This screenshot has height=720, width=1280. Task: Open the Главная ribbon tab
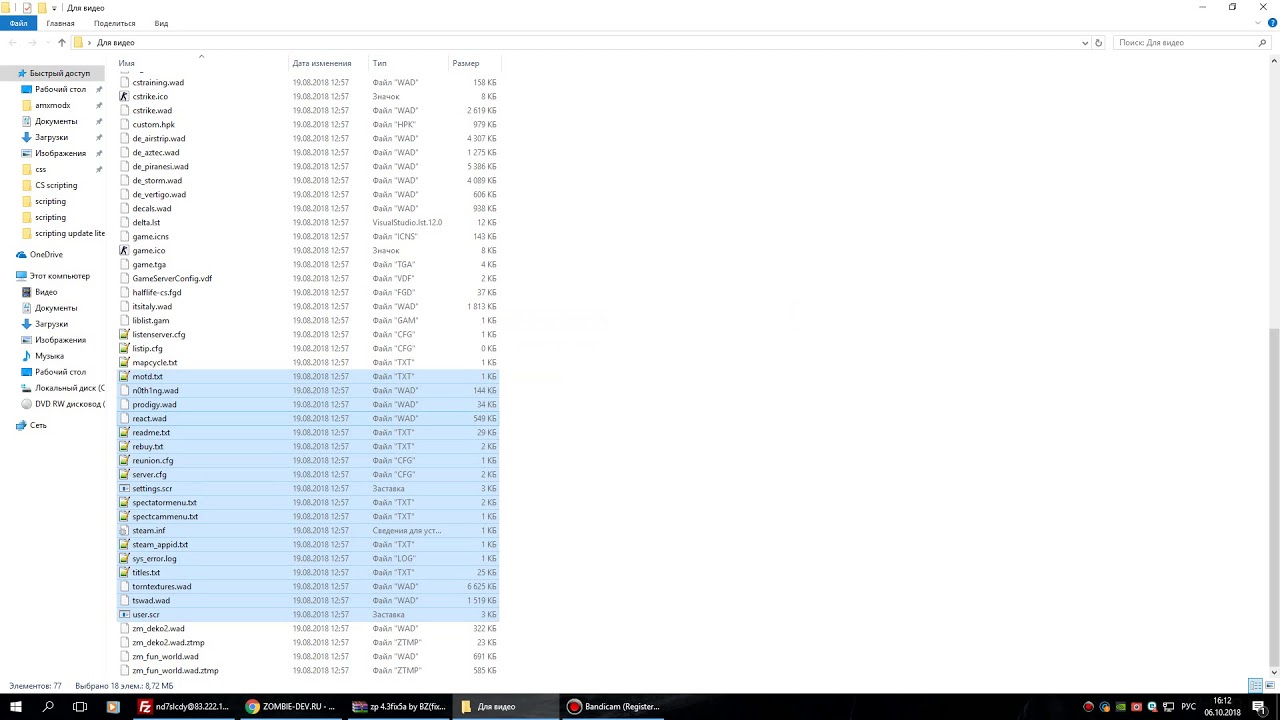60,23
